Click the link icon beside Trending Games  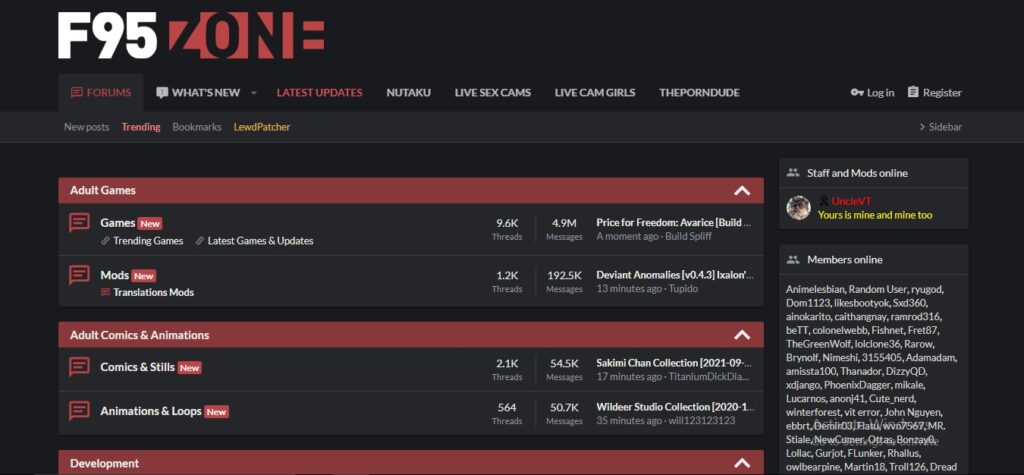tap(105, 241)
